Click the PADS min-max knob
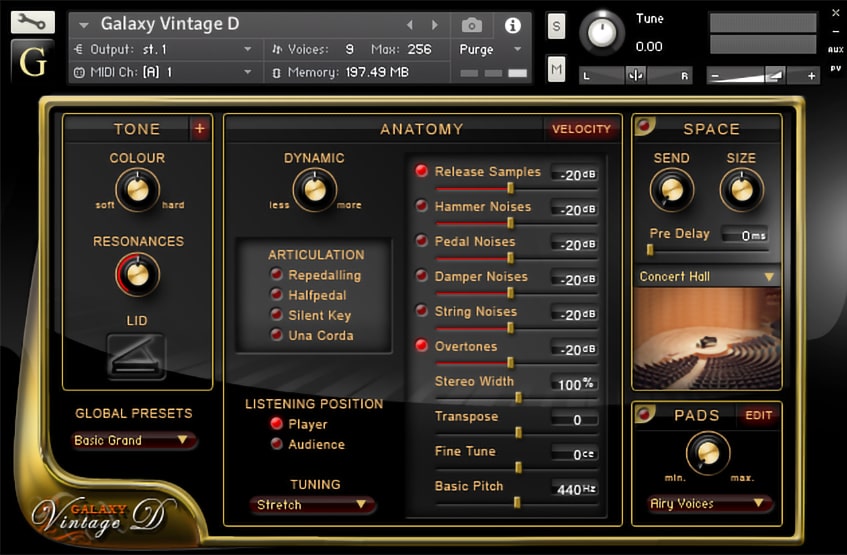This screenshot has width=847, height=555. point(708,453)
